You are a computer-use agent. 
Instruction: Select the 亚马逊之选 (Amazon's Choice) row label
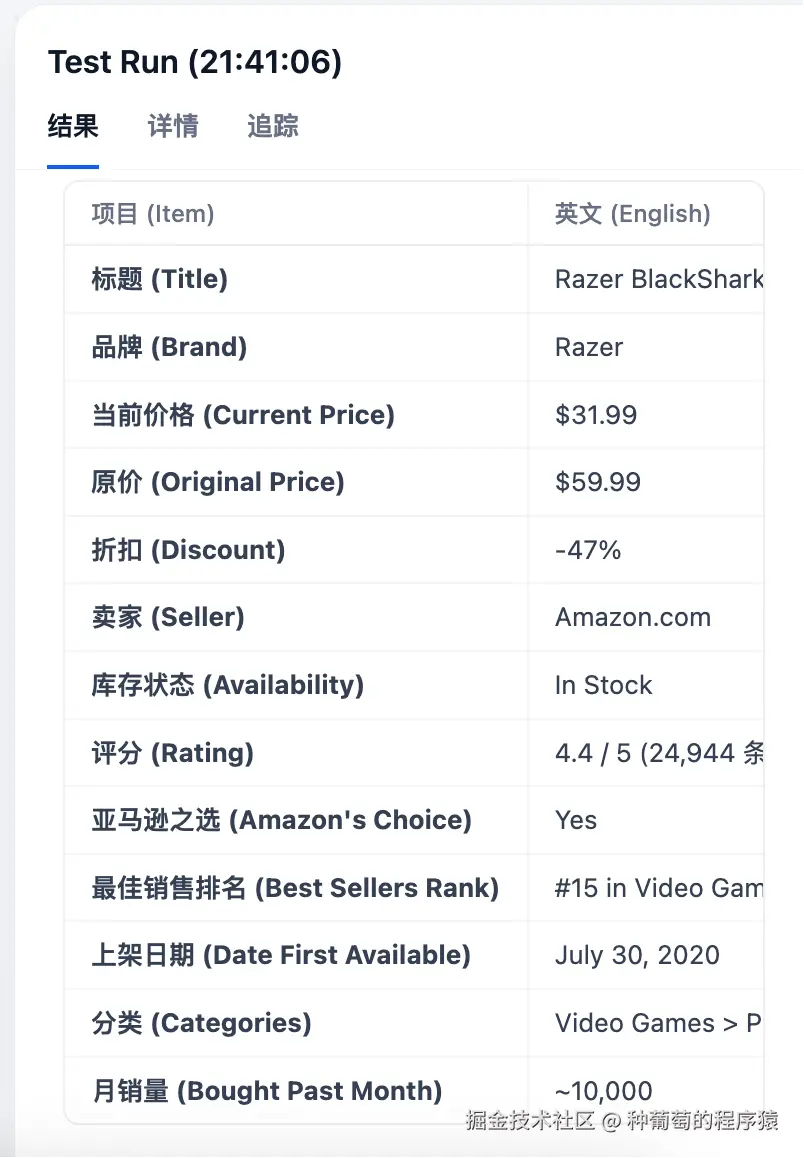point(281,820)
